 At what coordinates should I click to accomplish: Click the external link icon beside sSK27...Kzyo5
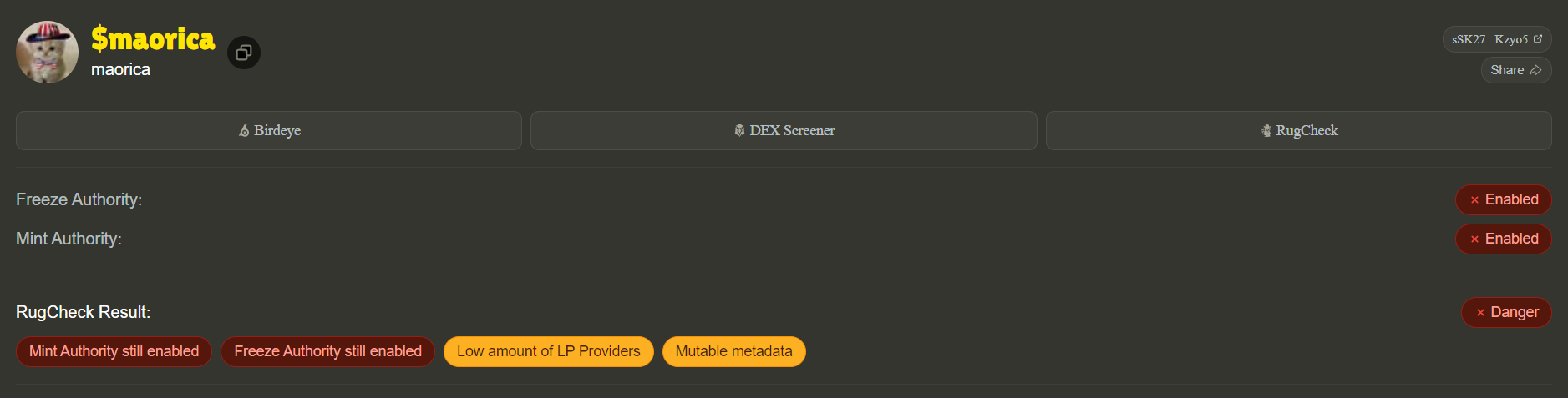pos(1538,39)
